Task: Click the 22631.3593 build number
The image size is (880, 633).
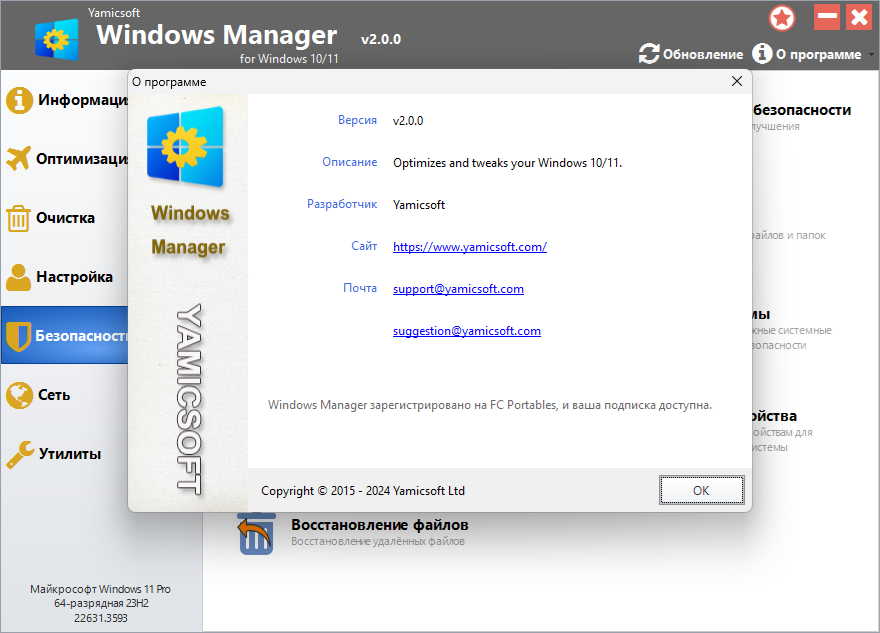Action: (101, 618)
